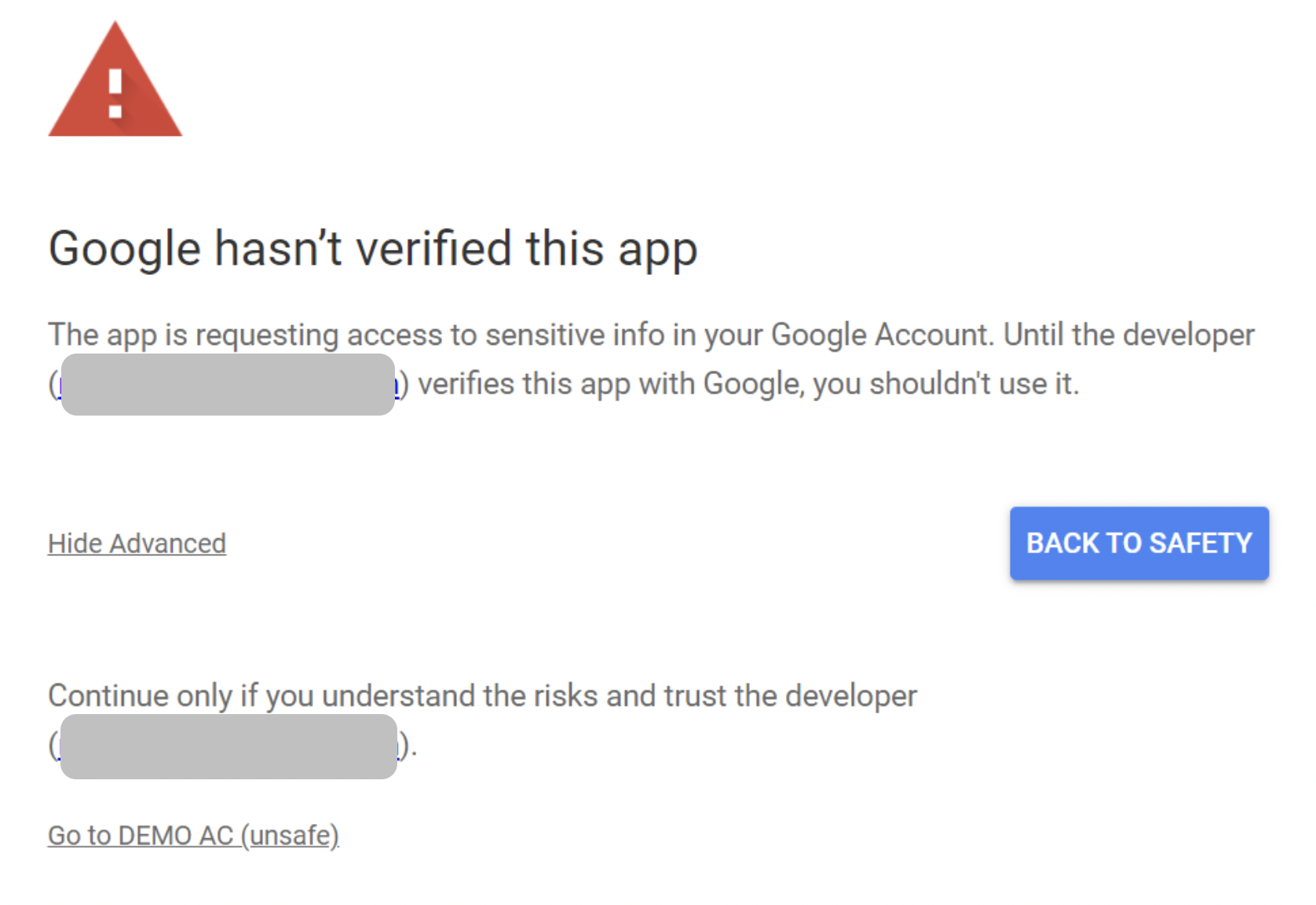Proceed by clicking Go to DEMO AC (unsafe)

[193, 835]
